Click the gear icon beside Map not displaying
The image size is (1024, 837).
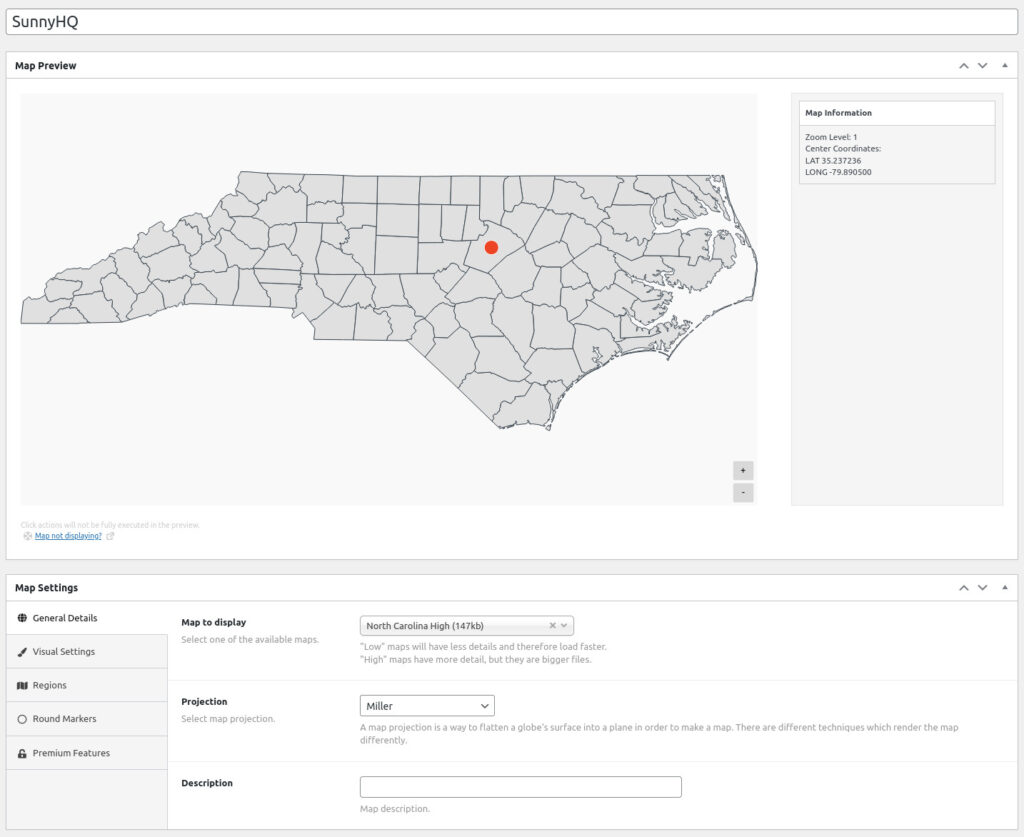coord(27,536)
